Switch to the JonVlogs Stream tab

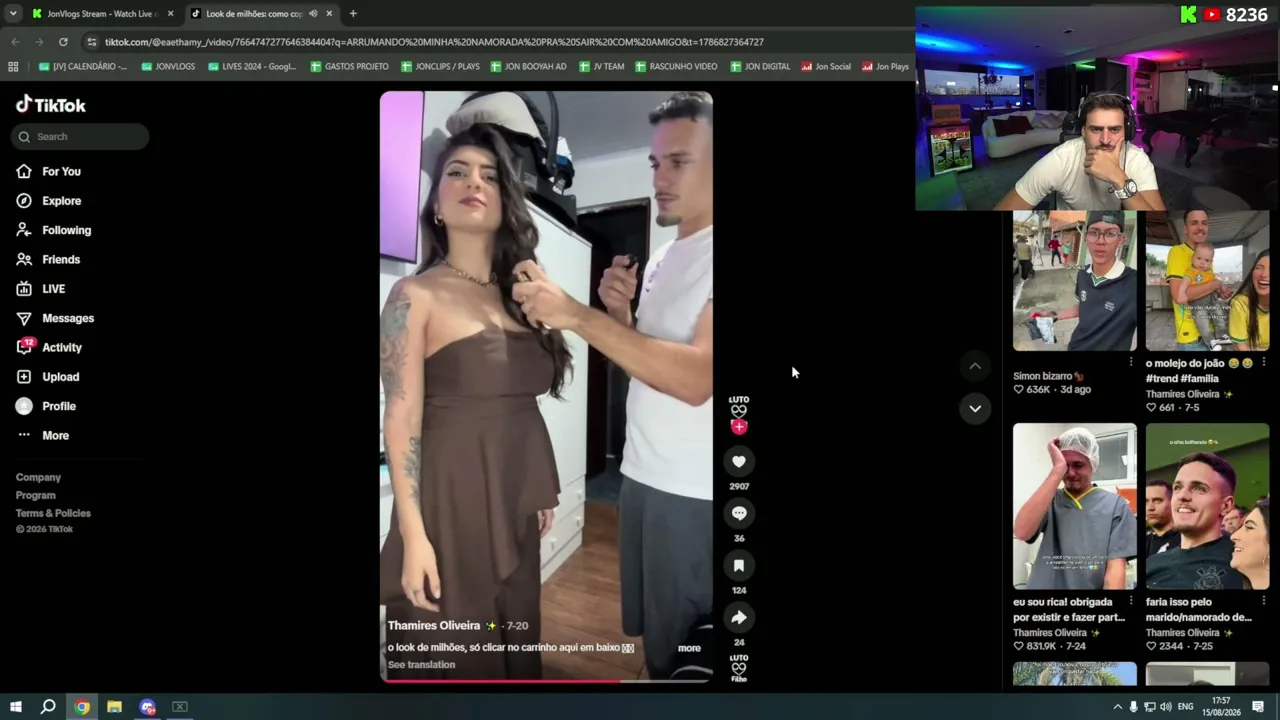[102, 14]
